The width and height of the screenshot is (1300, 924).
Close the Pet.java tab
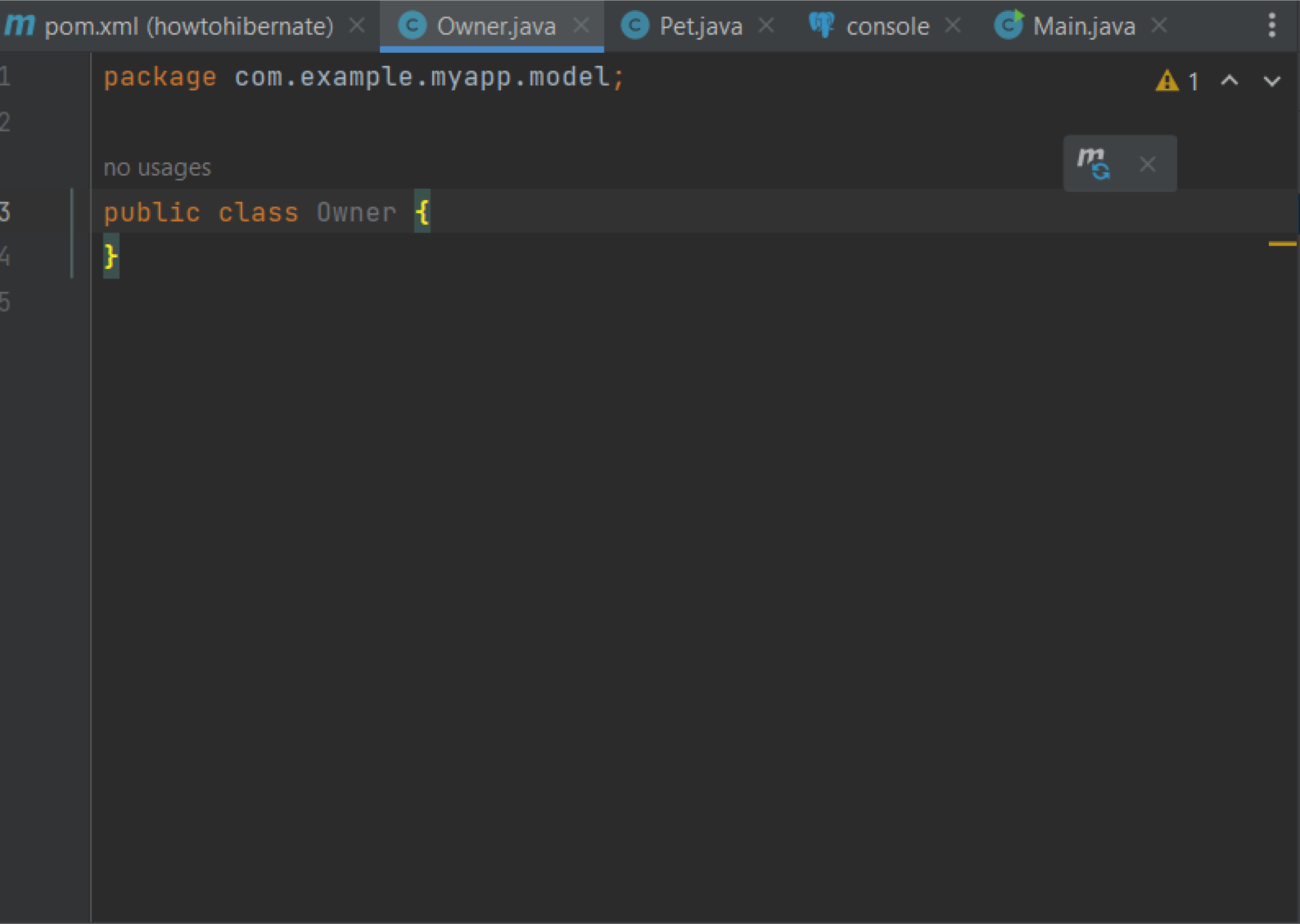point(766,26)
